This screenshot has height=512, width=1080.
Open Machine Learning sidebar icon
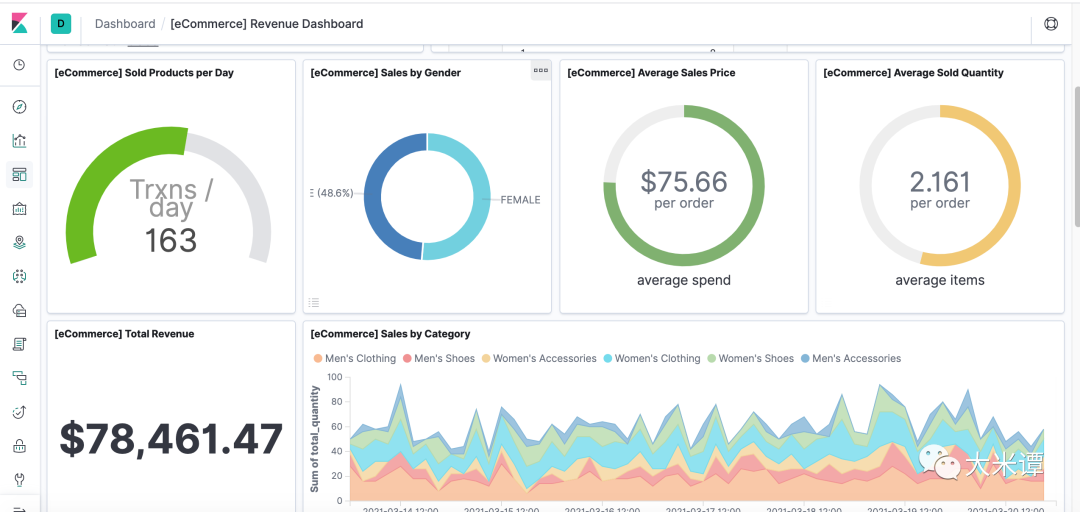coord(19,276)
